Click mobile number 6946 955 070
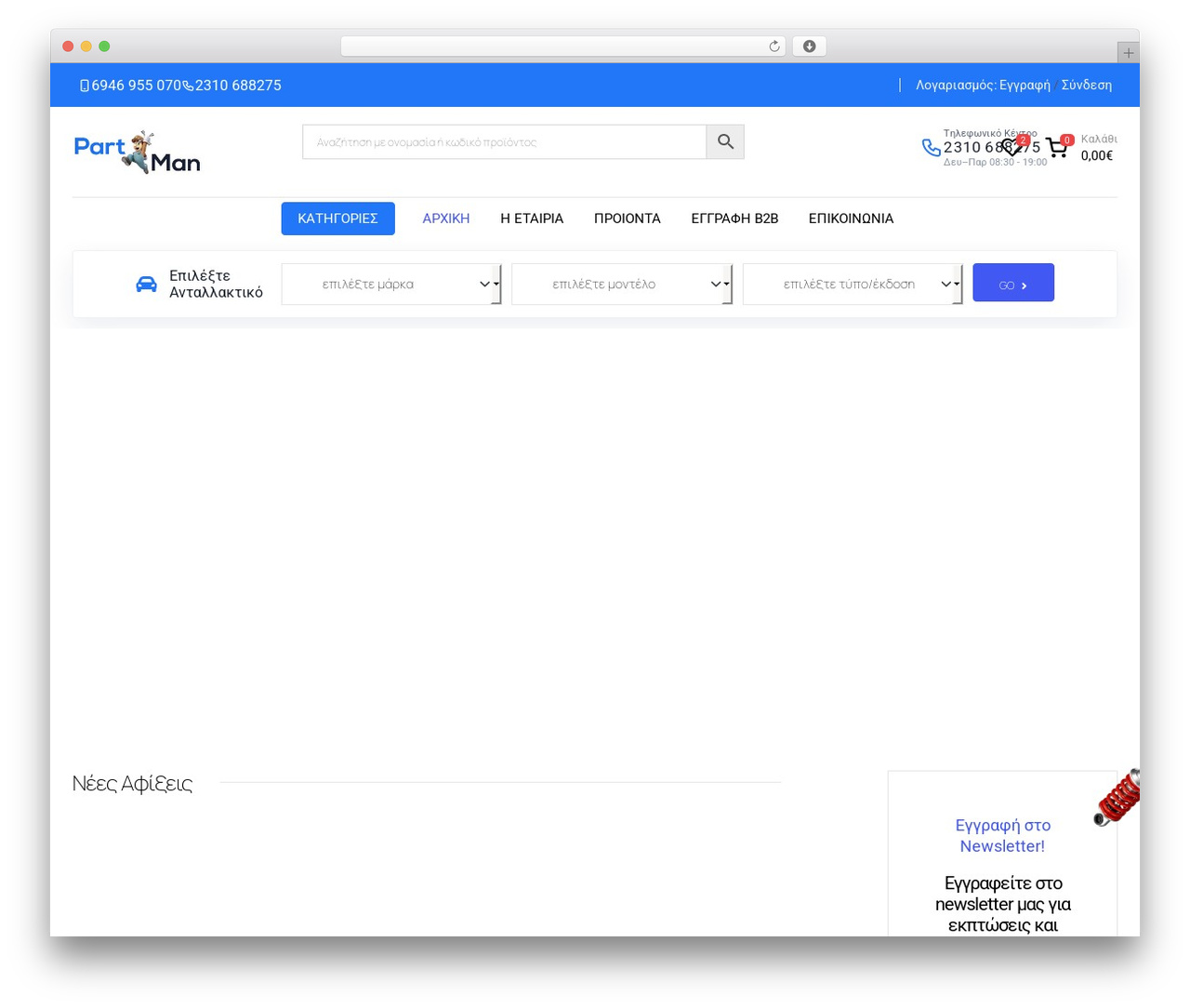The image size is (1190, 1008). 136,86
